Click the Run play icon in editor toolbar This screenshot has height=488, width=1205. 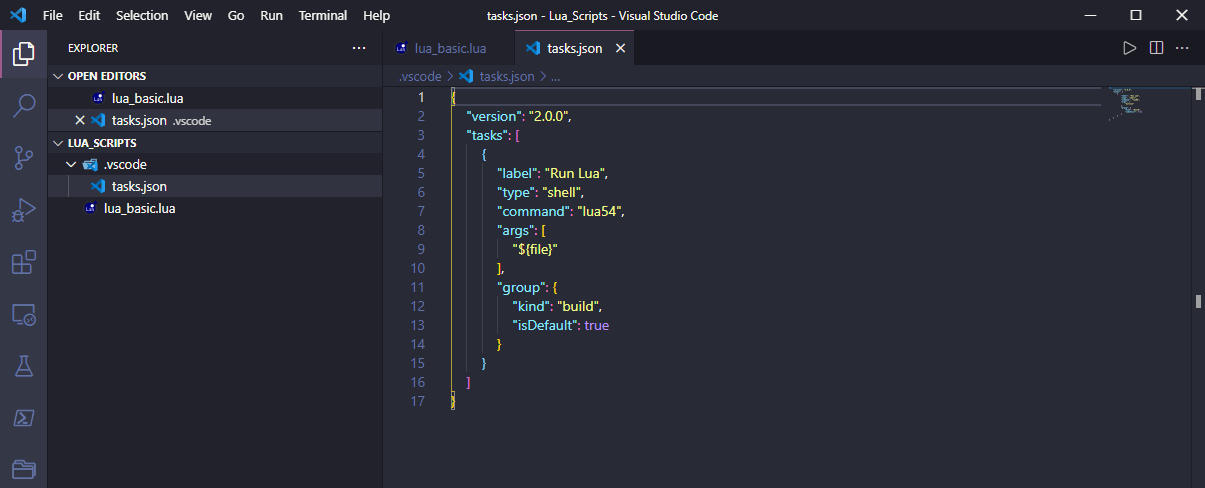click(x=1129, y=47)
